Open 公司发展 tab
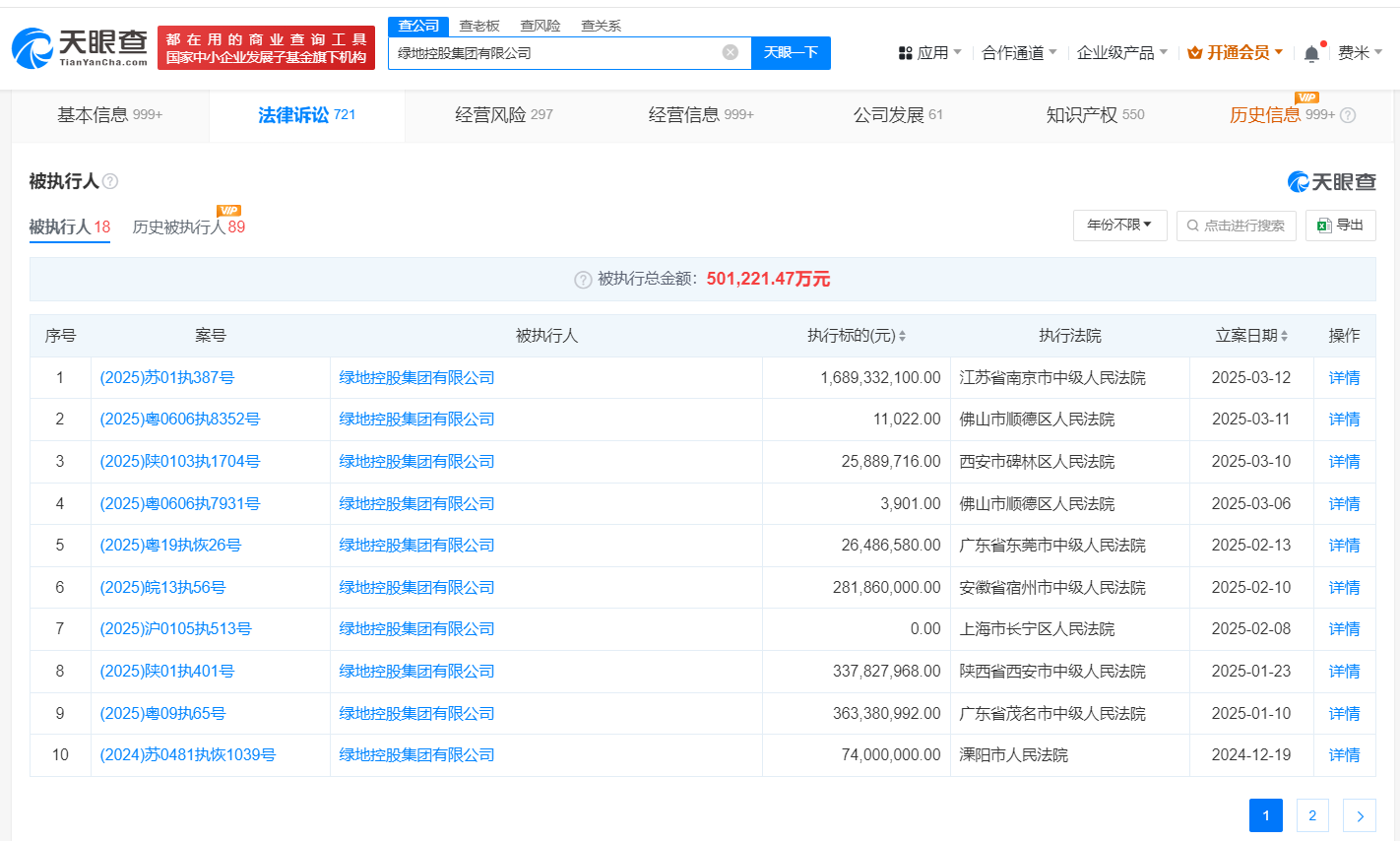The image size is (1400, 841). (x=898, y=115)
